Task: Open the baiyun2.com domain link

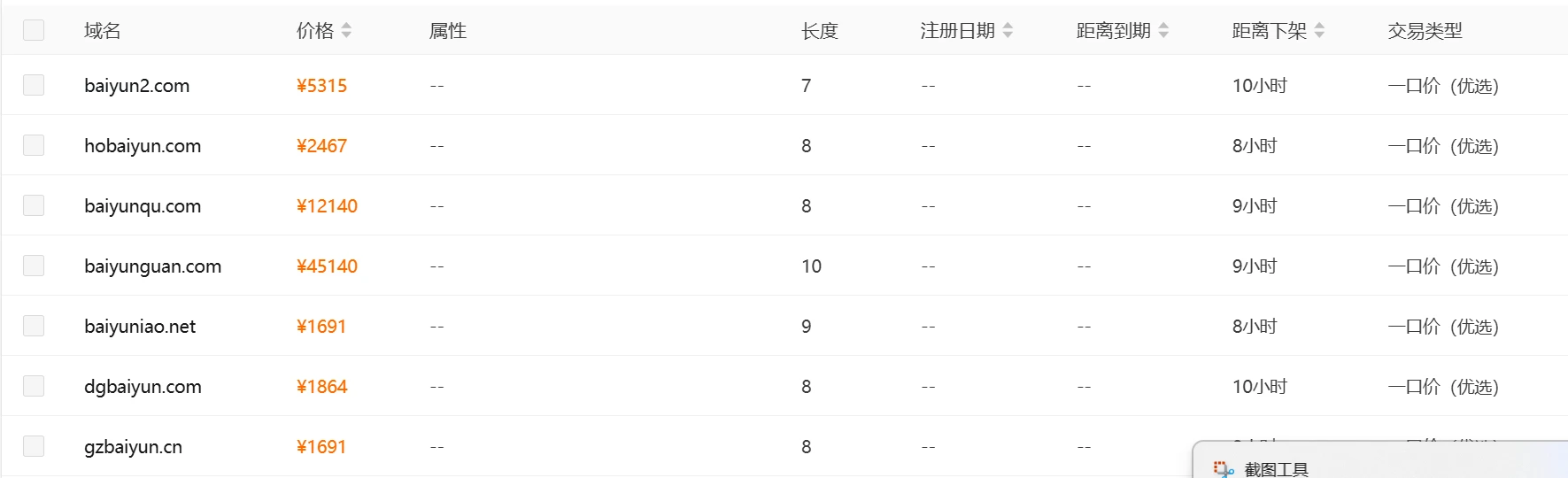Action: [x=136, y=86]
